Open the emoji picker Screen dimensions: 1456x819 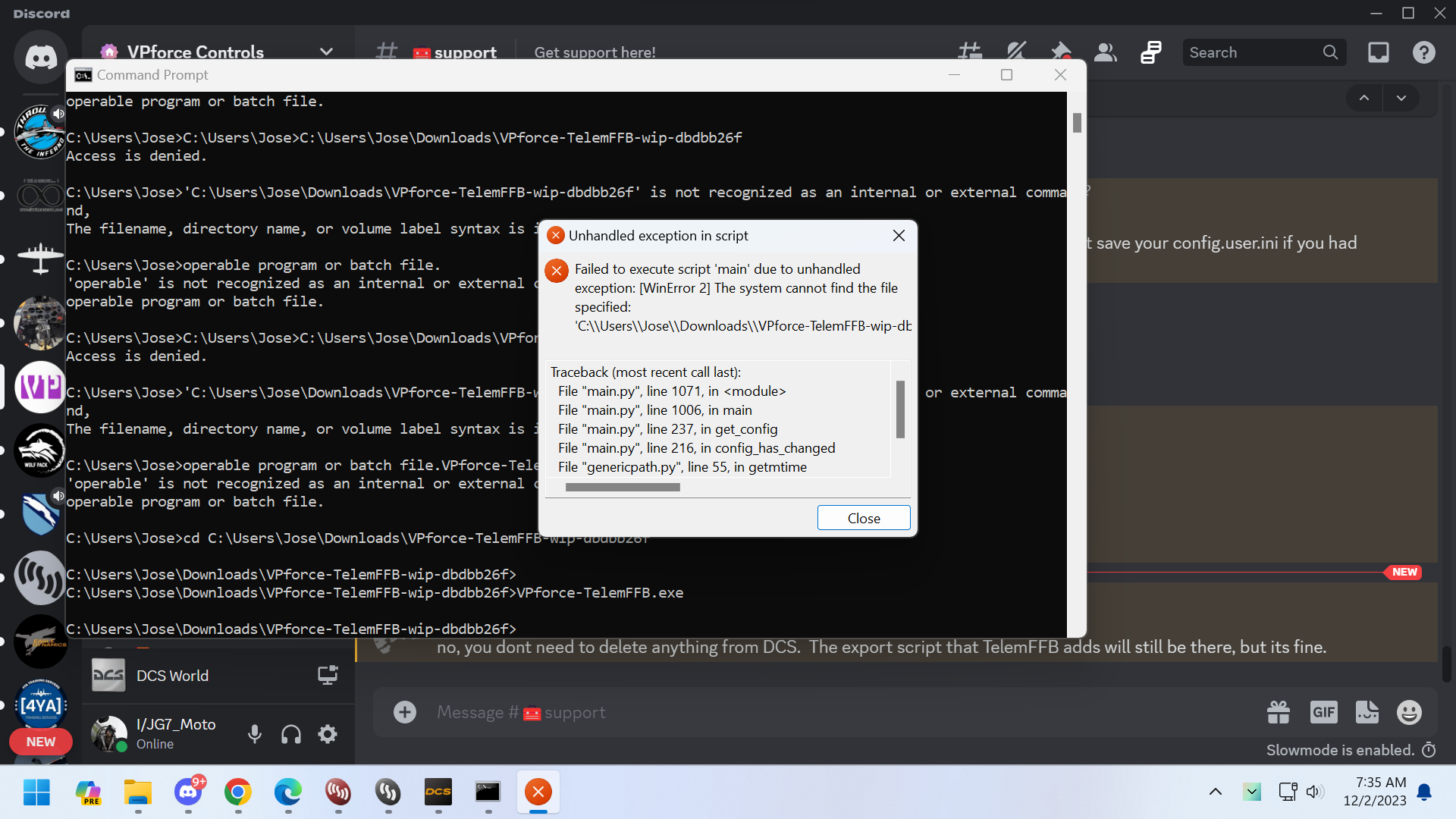pos(1409,712)
